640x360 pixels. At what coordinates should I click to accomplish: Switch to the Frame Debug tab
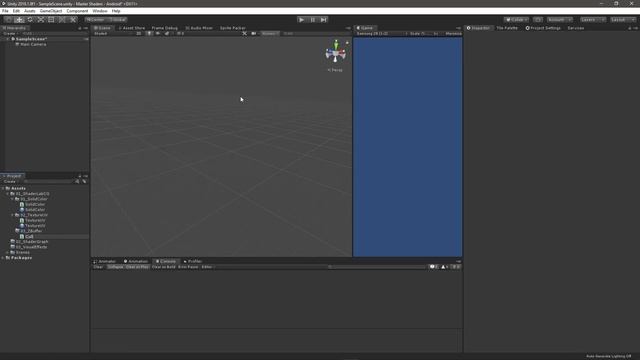(x=164, y=28)
